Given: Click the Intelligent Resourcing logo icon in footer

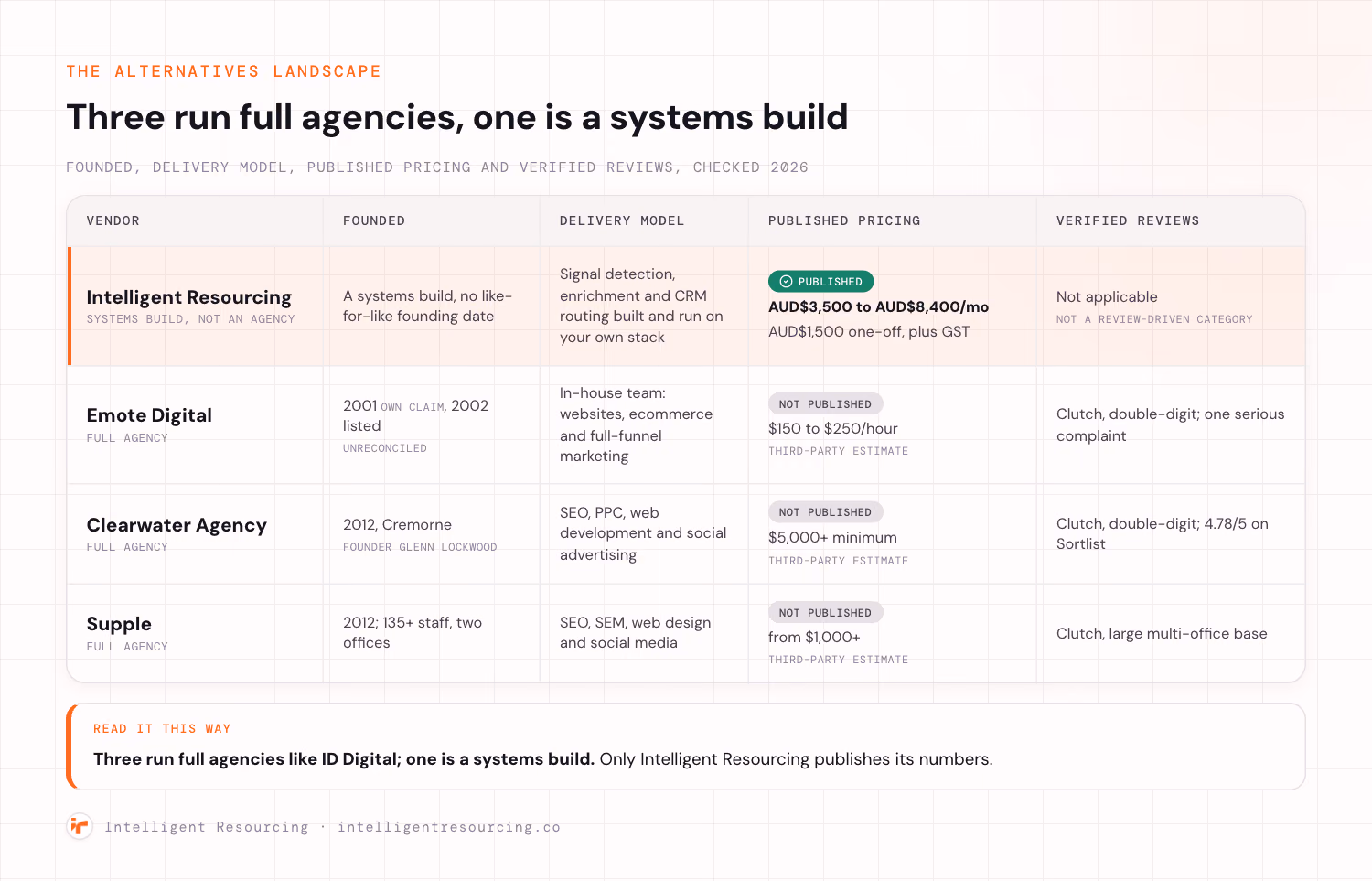Looking at the screenshot, I should pyautogui.click(x=80, y=826).
